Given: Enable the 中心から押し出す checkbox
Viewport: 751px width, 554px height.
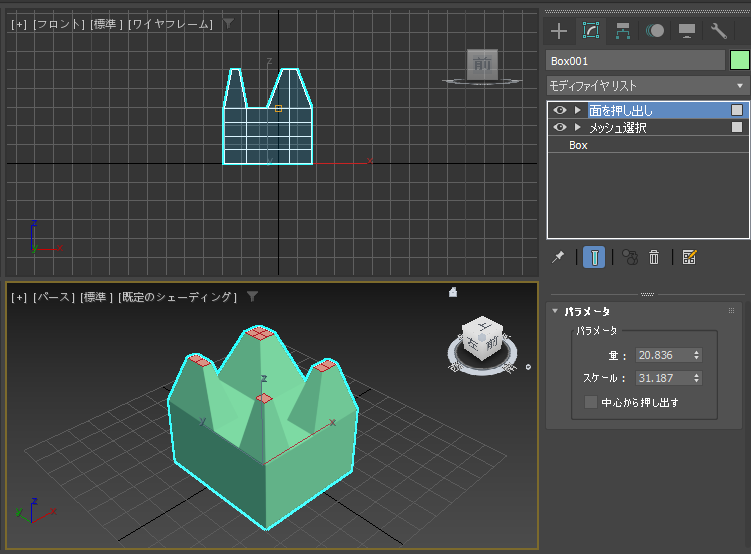Looking at the screenshot, I should 591,403.
